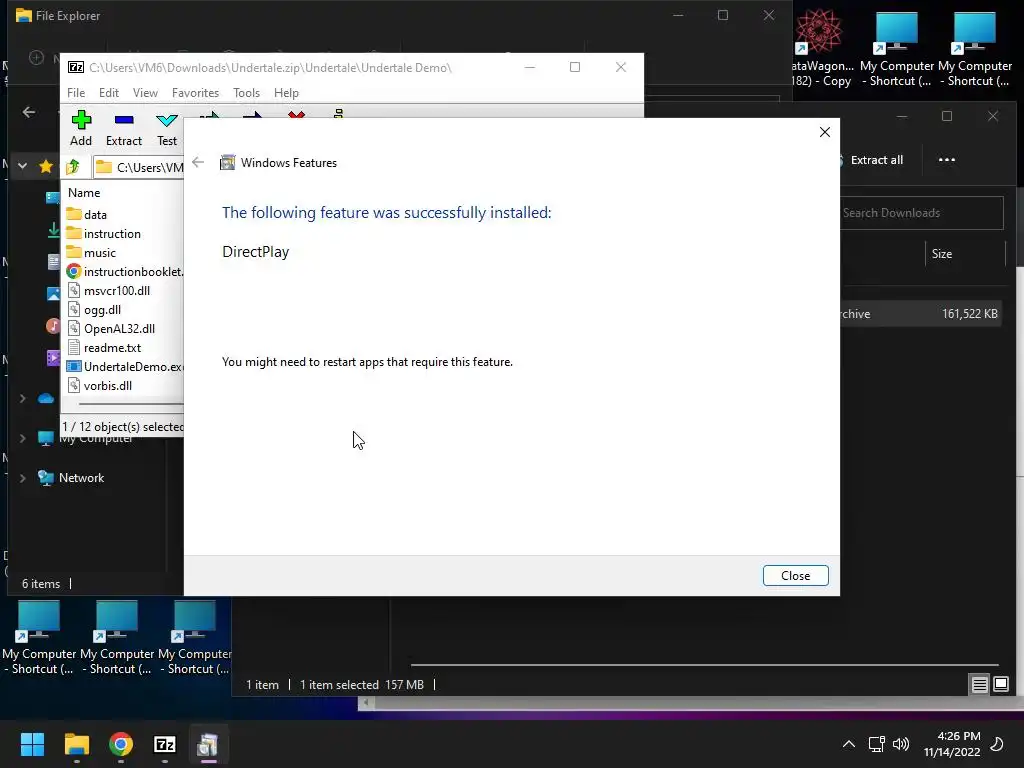Click Extract all in Downloads window

(872, 160)
